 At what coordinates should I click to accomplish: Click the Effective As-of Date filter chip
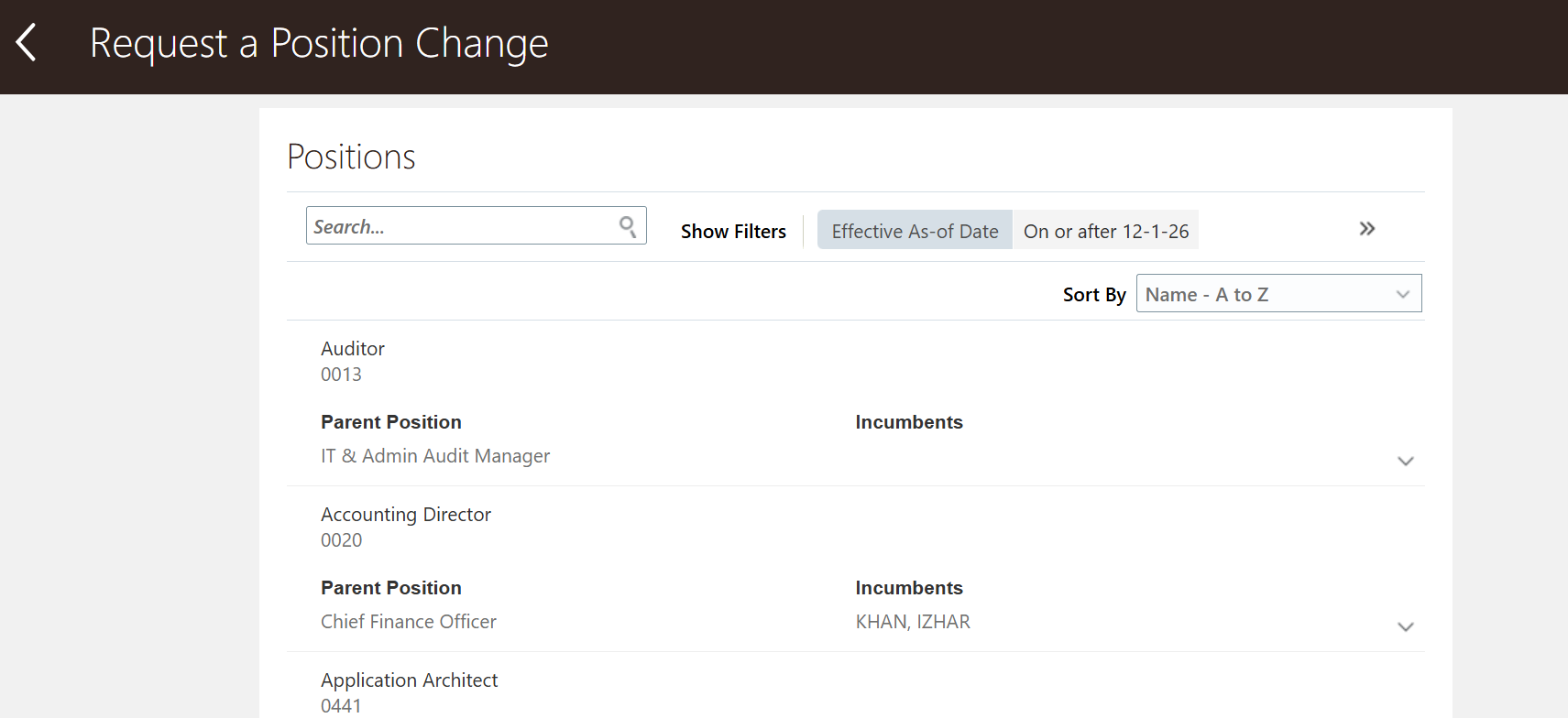coord(915,231)
